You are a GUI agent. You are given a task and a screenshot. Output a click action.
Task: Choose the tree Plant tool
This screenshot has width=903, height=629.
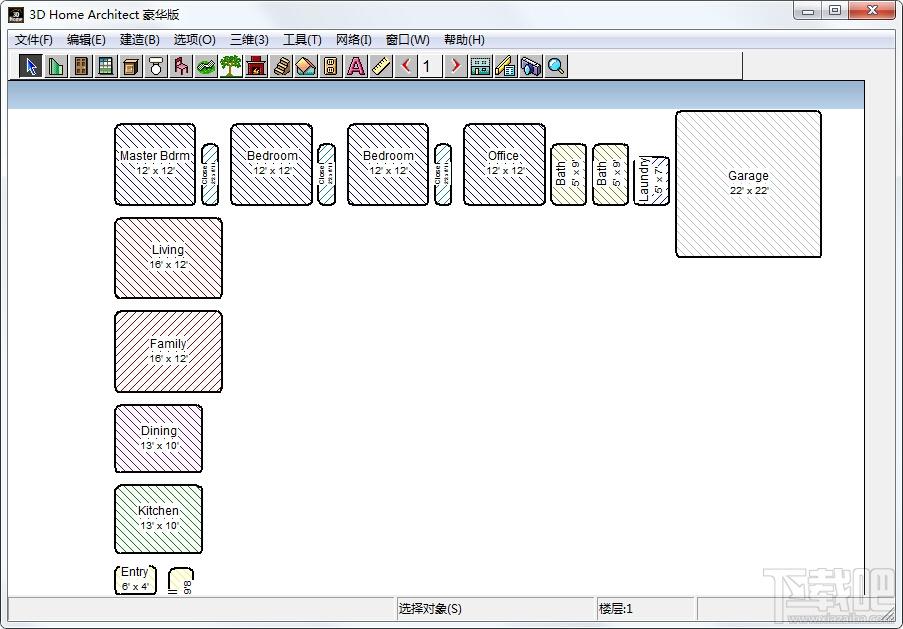tap(230, 66)
